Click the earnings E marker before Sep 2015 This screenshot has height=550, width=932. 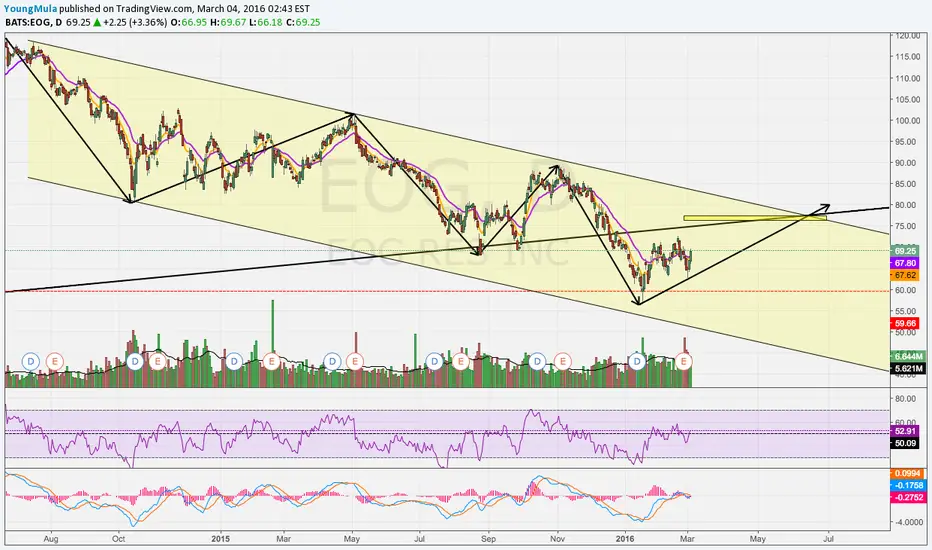pos(460,361)
